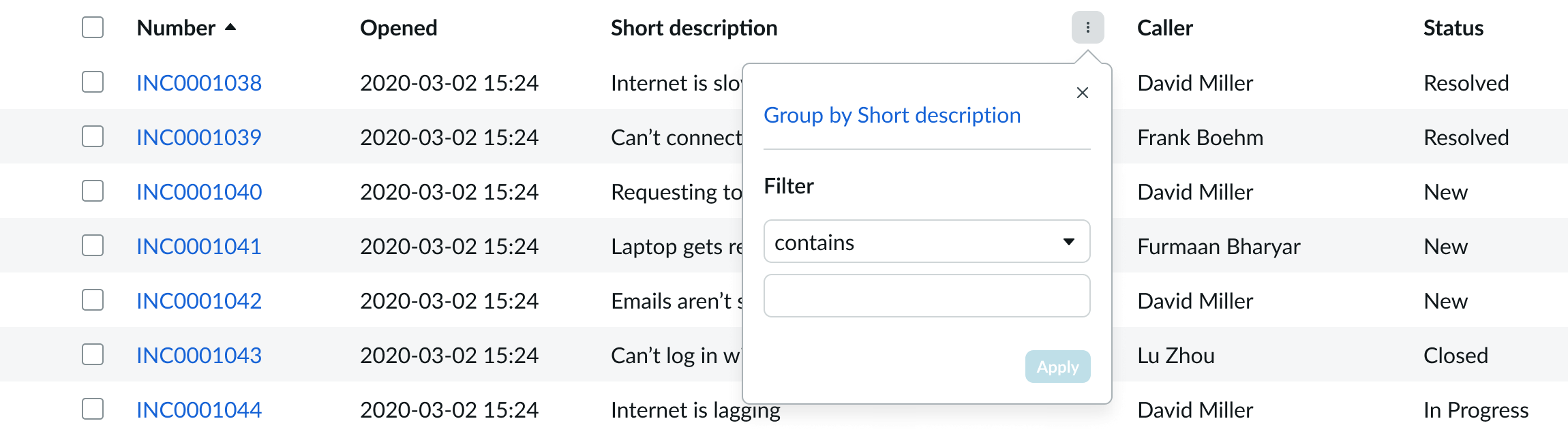The image size is (1568, 436).
Task: Click Group by Short description
Action: pos(892,115)
